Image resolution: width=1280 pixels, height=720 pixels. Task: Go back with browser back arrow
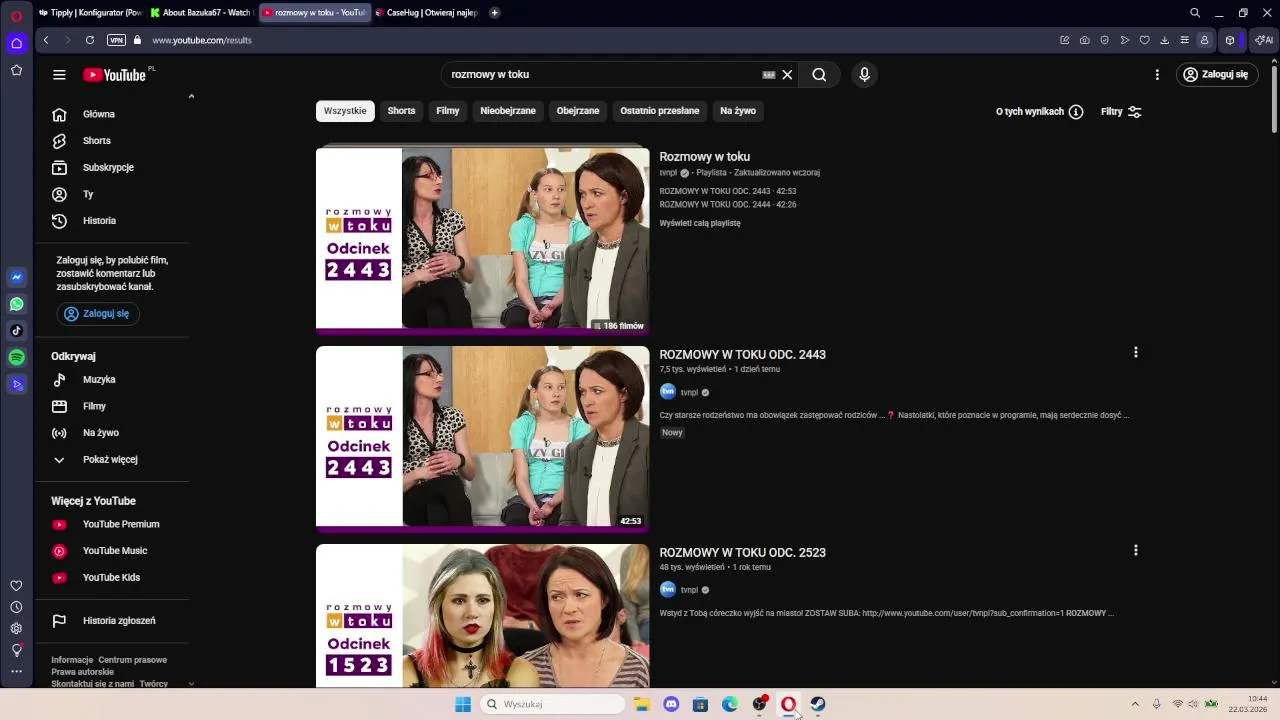pos(46,40)
